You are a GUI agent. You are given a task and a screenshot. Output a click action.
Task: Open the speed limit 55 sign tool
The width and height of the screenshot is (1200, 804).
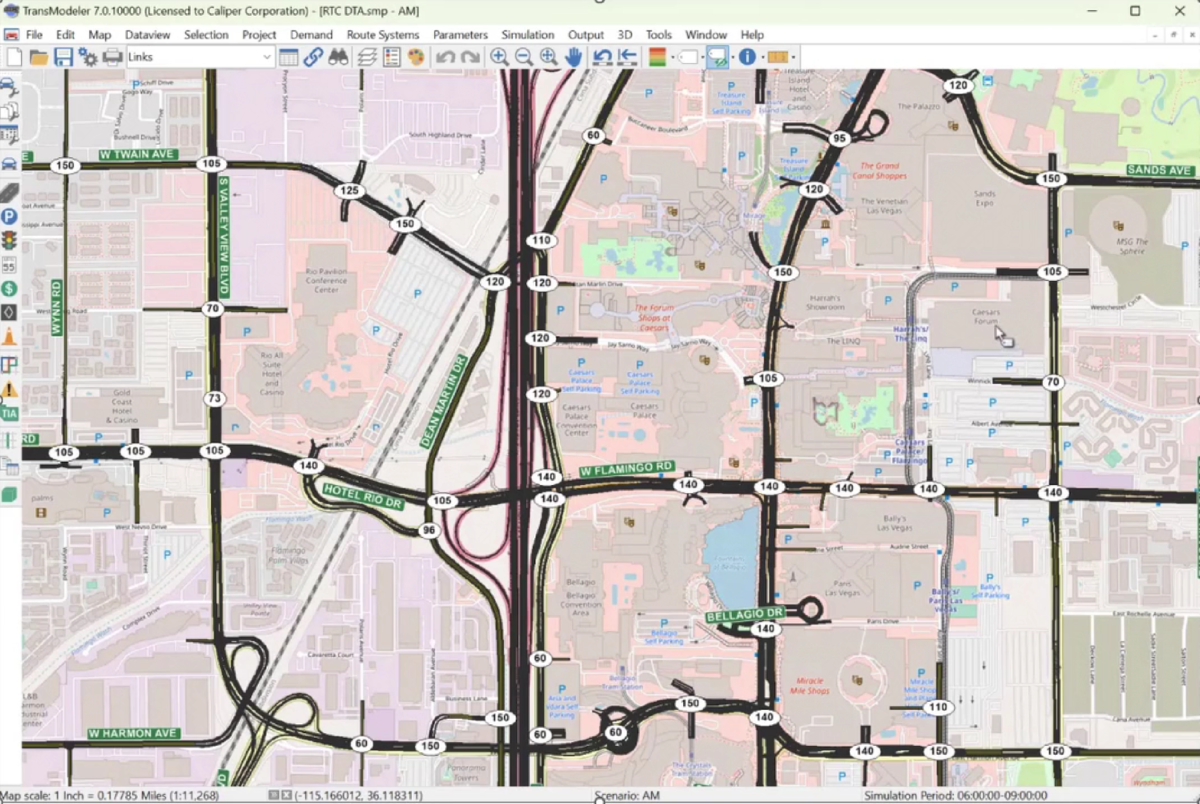10,265
